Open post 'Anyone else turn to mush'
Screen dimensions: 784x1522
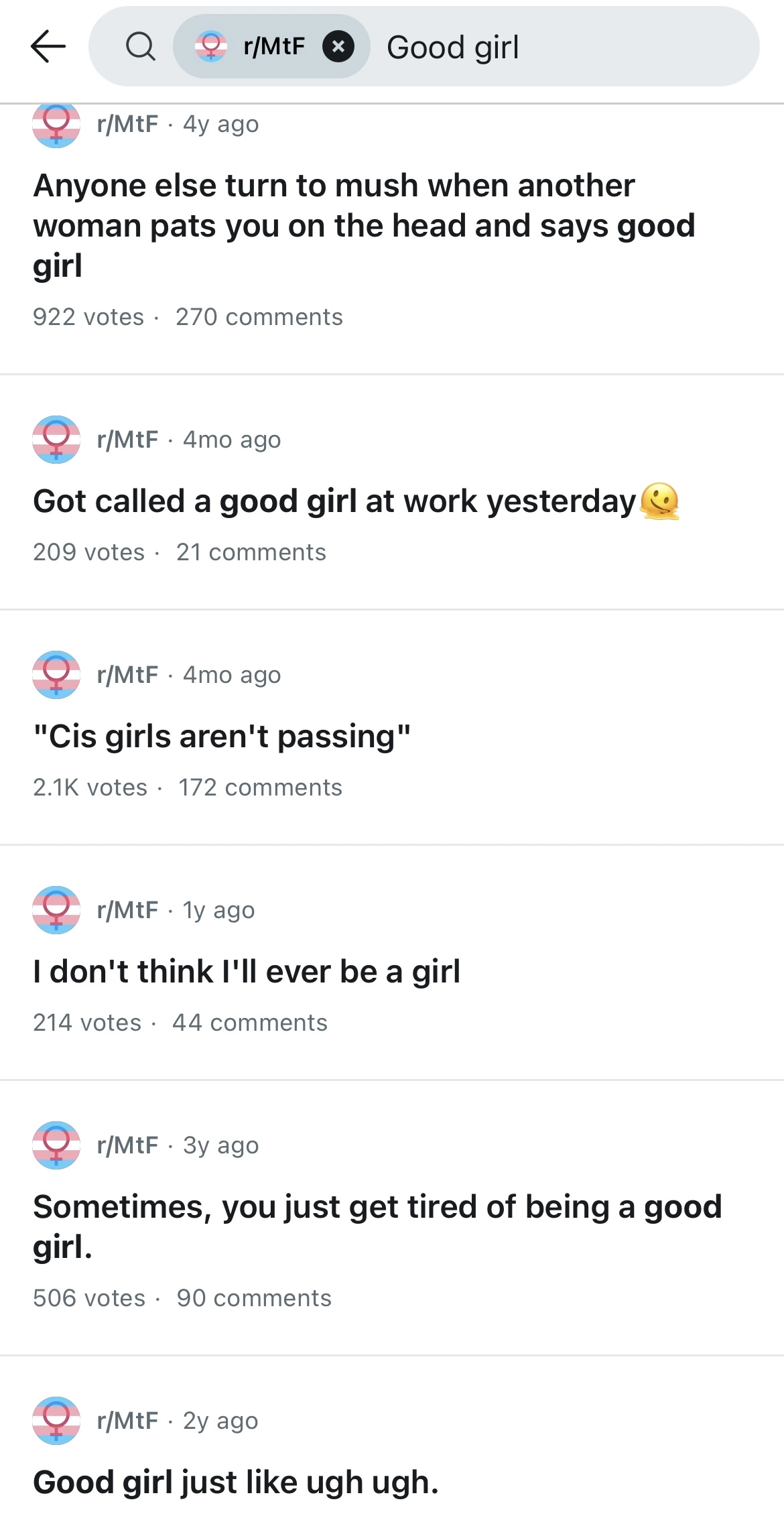[364, 225]
